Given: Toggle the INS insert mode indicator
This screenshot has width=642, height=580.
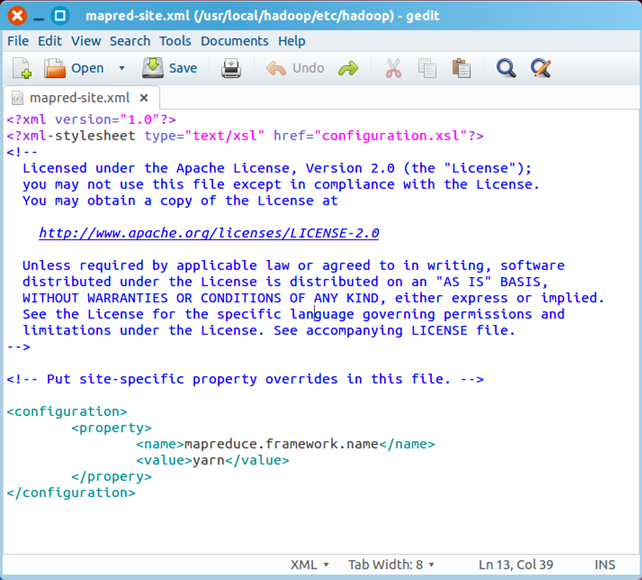Looking at the screenshot, I should [605, 565].
